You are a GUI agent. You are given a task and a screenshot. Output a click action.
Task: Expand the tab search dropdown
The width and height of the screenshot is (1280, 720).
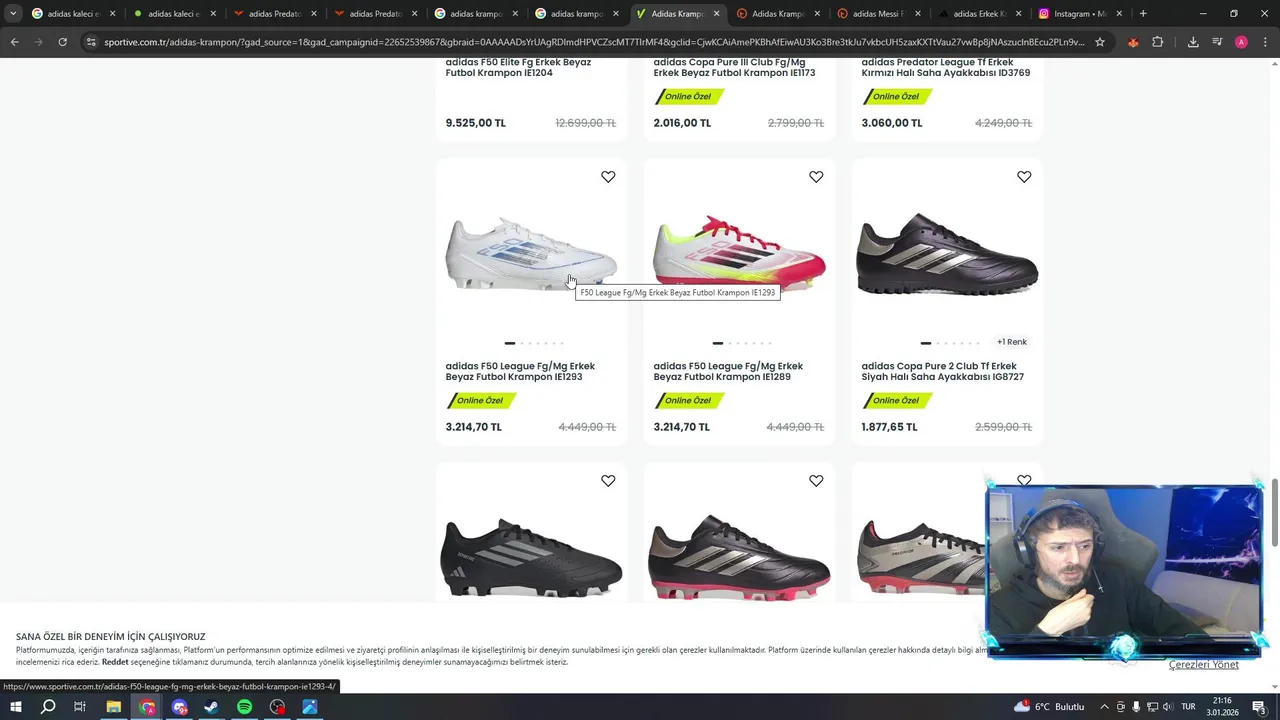coord(13,14)
